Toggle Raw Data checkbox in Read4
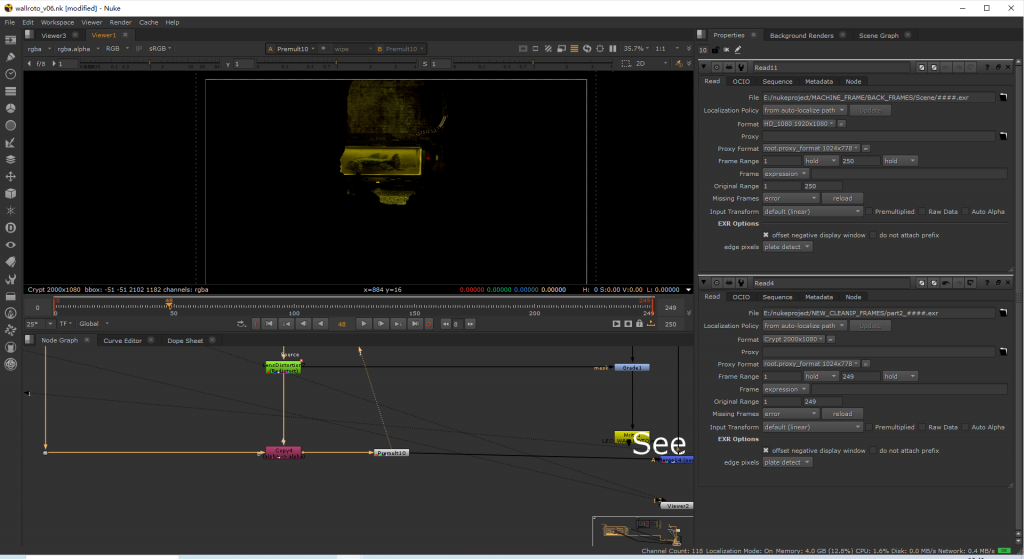 [x=922, y=427]
